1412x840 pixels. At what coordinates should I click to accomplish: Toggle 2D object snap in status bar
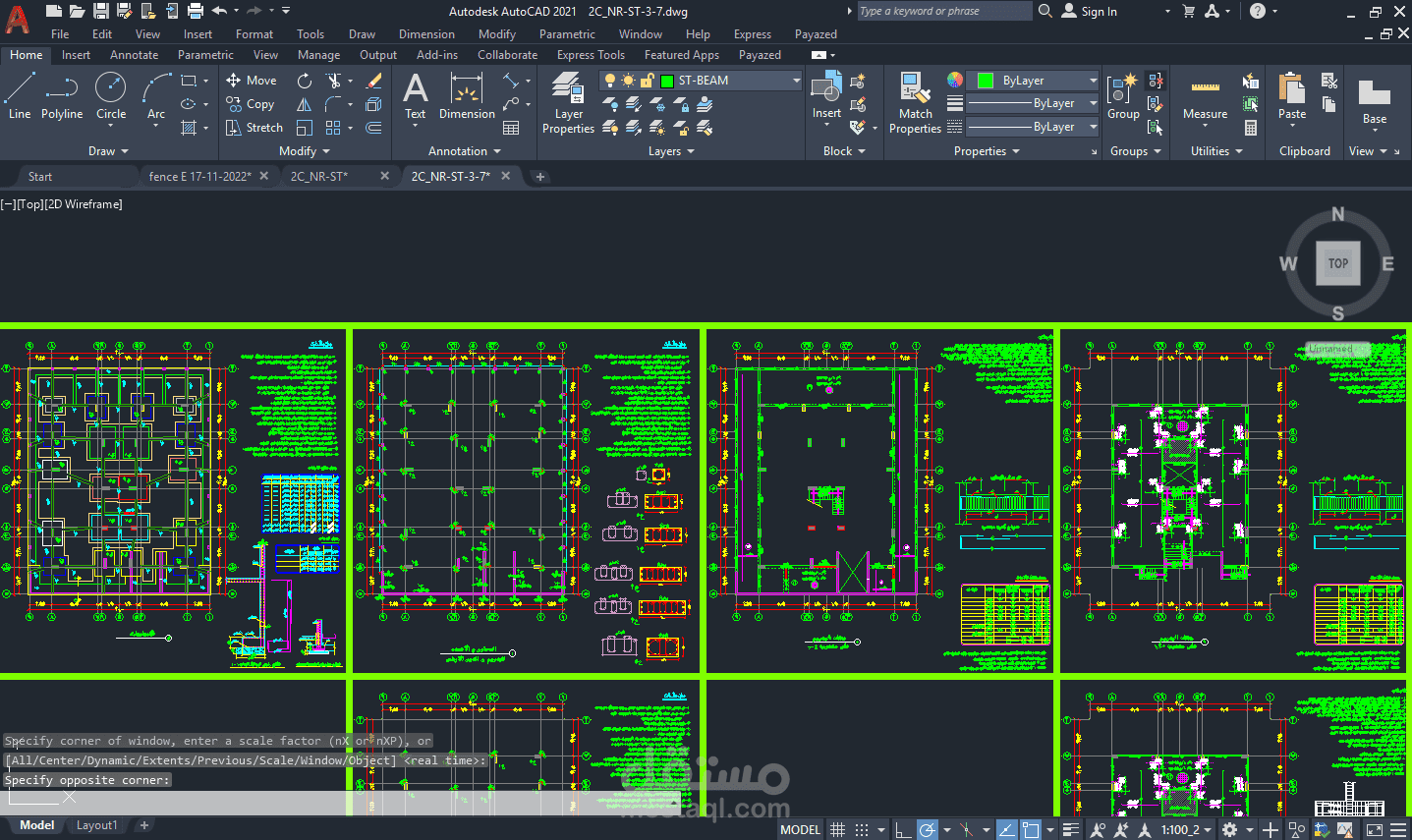pyautogui.click(x=1030, y=830)
